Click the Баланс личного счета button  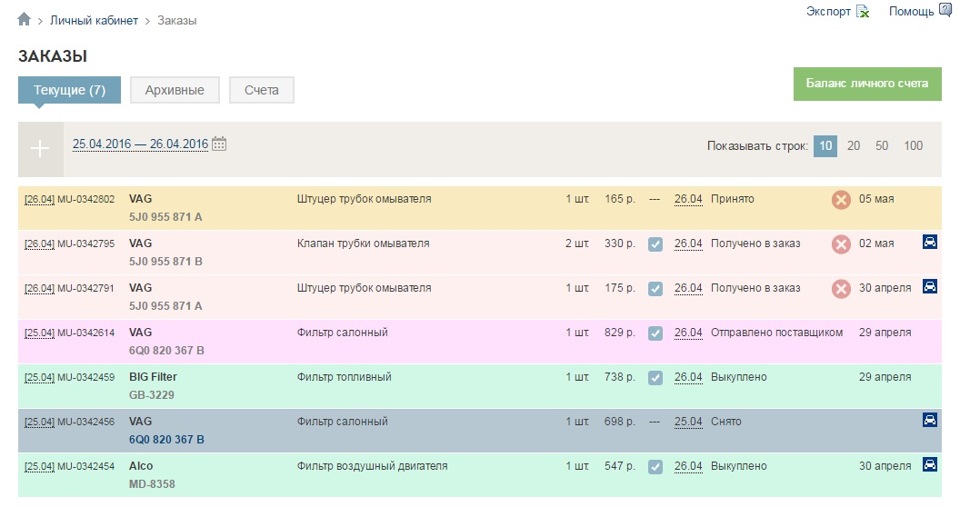pyautogui.click(x=867, y=84)
